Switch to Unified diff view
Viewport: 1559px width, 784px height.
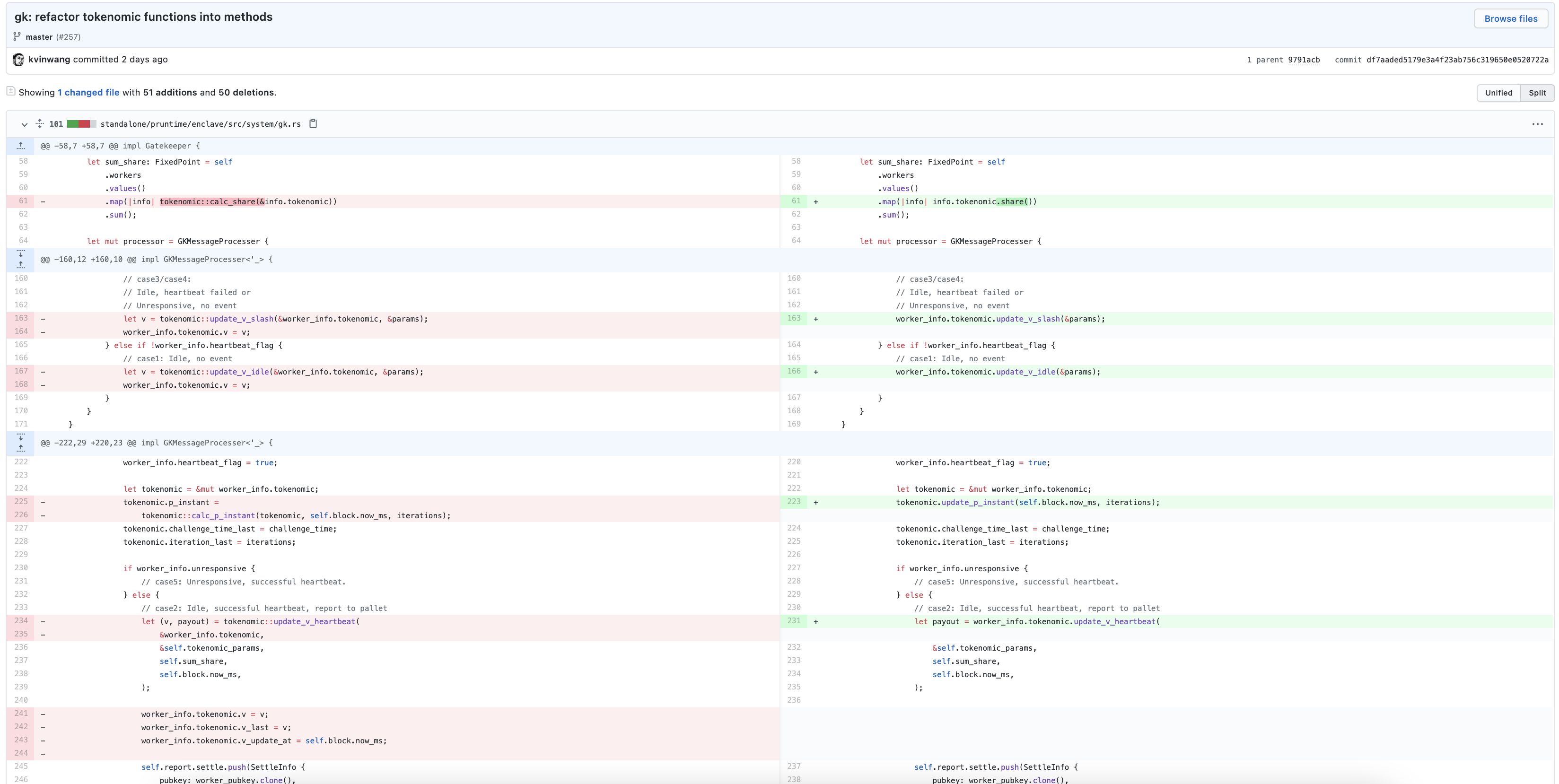(x=1498, y=93)
